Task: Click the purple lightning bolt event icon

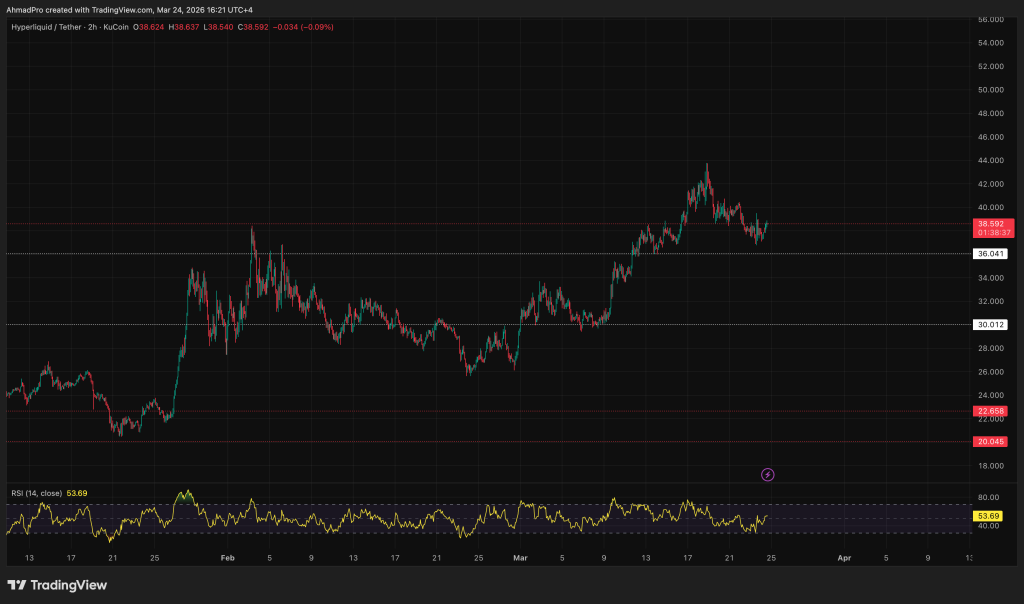Action: (767, 475)
